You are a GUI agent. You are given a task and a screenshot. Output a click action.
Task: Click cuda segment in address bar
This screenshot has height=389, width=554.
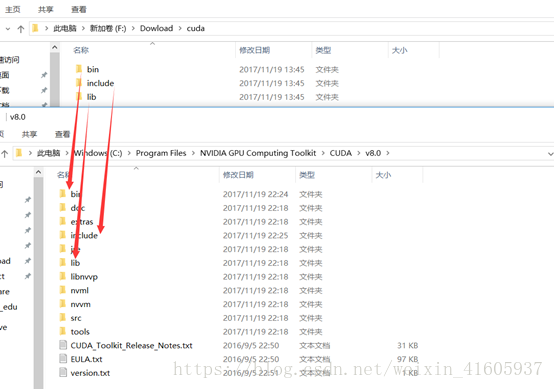pos(196,28)
